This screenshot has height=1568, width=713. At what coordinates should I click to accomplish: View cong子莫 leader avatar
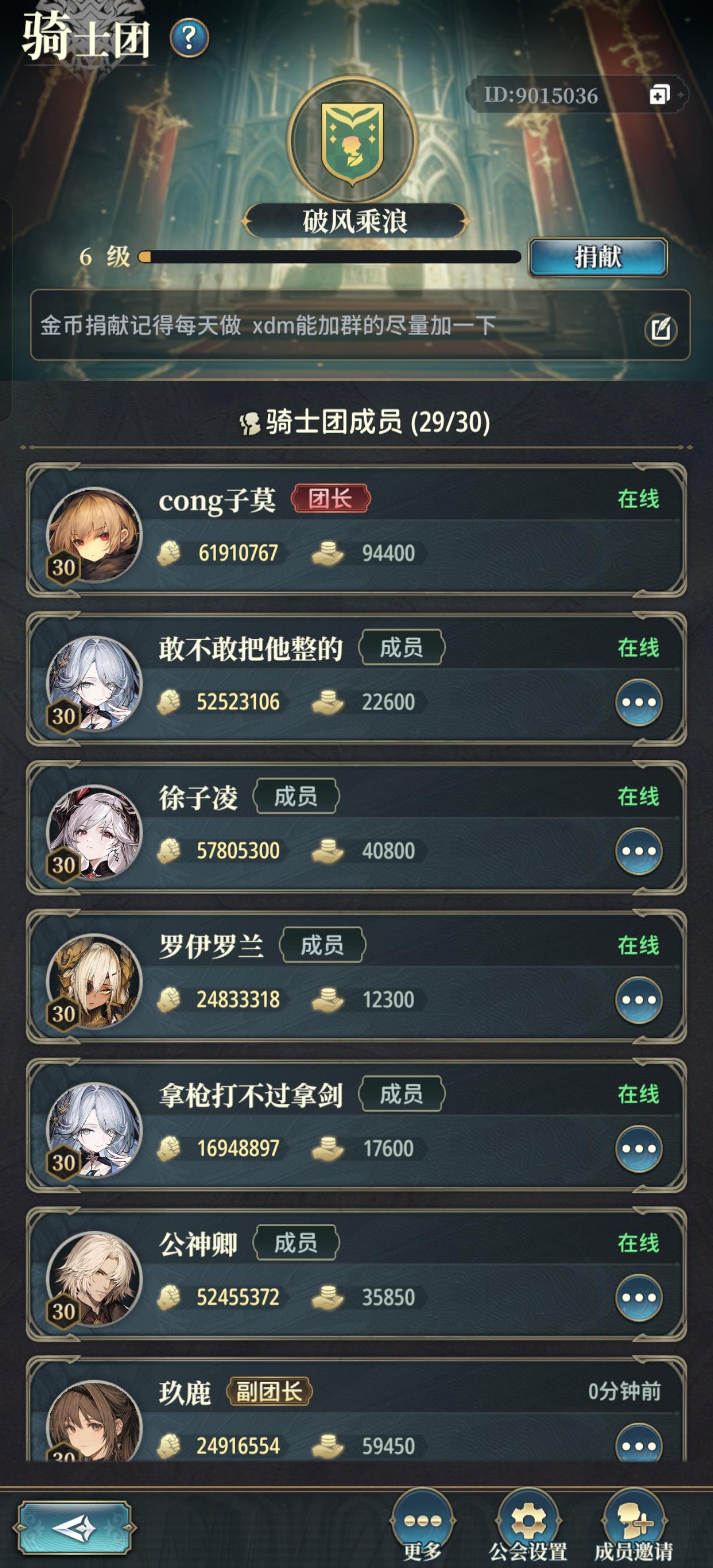94,536
